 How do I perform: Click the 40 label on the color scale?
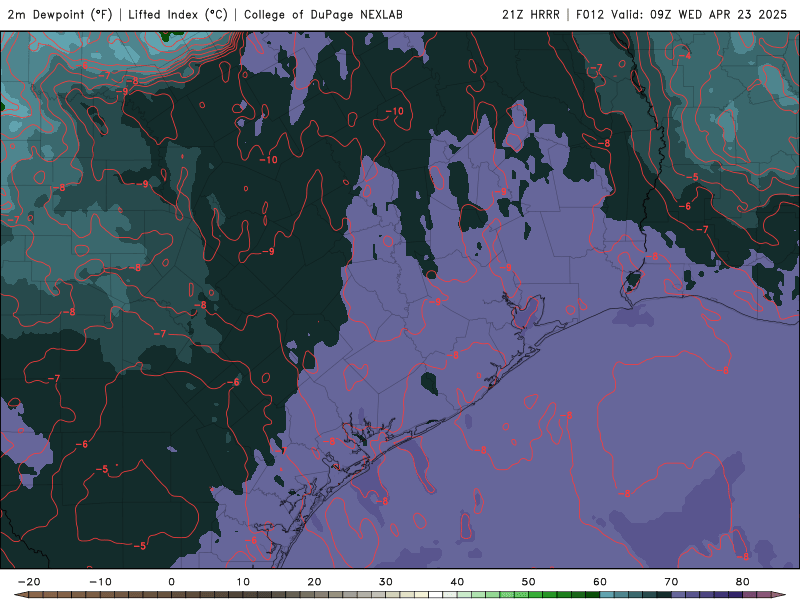(x=457, y=582)
